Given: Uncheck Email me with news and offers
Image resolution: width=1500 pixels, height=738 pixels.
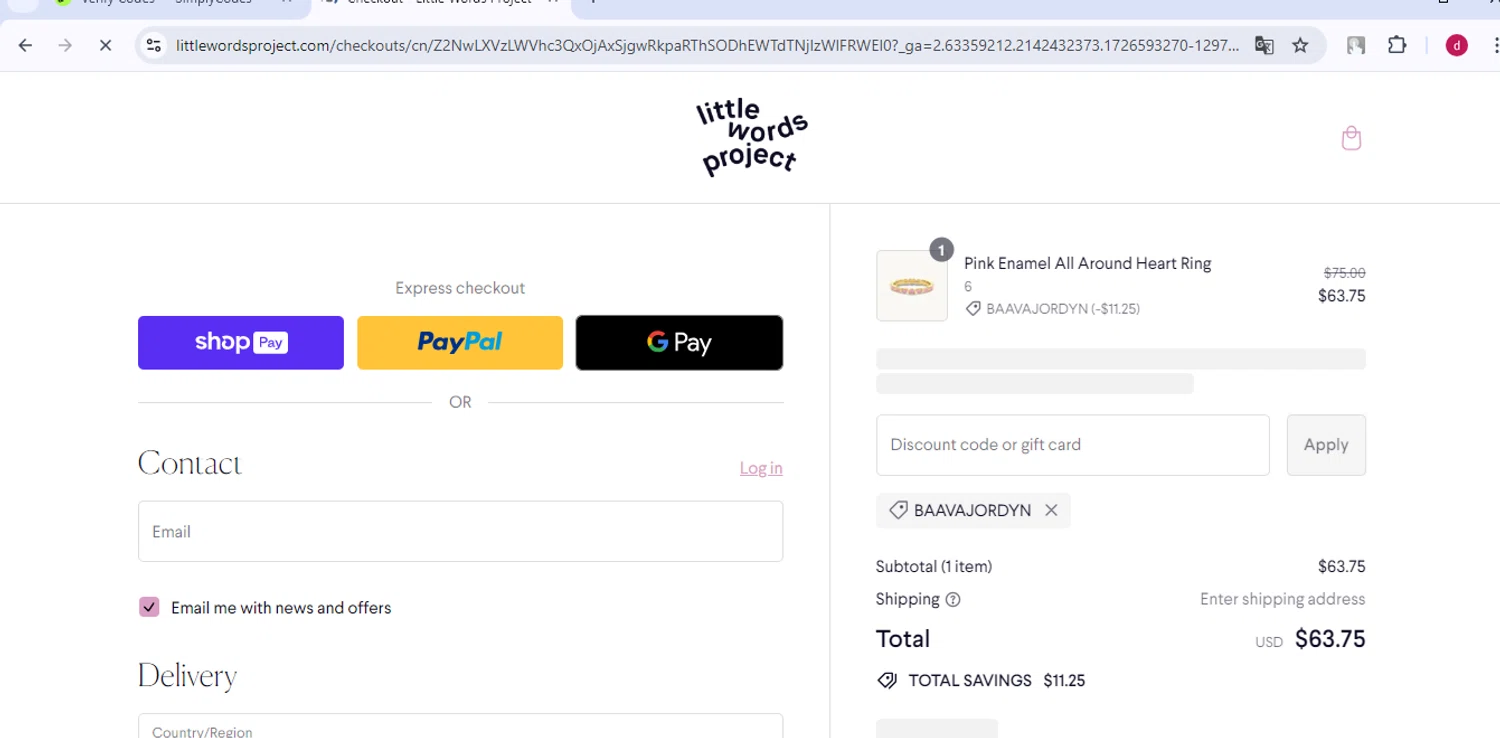Looking at the screenshot, I should (x=149, y=607).
